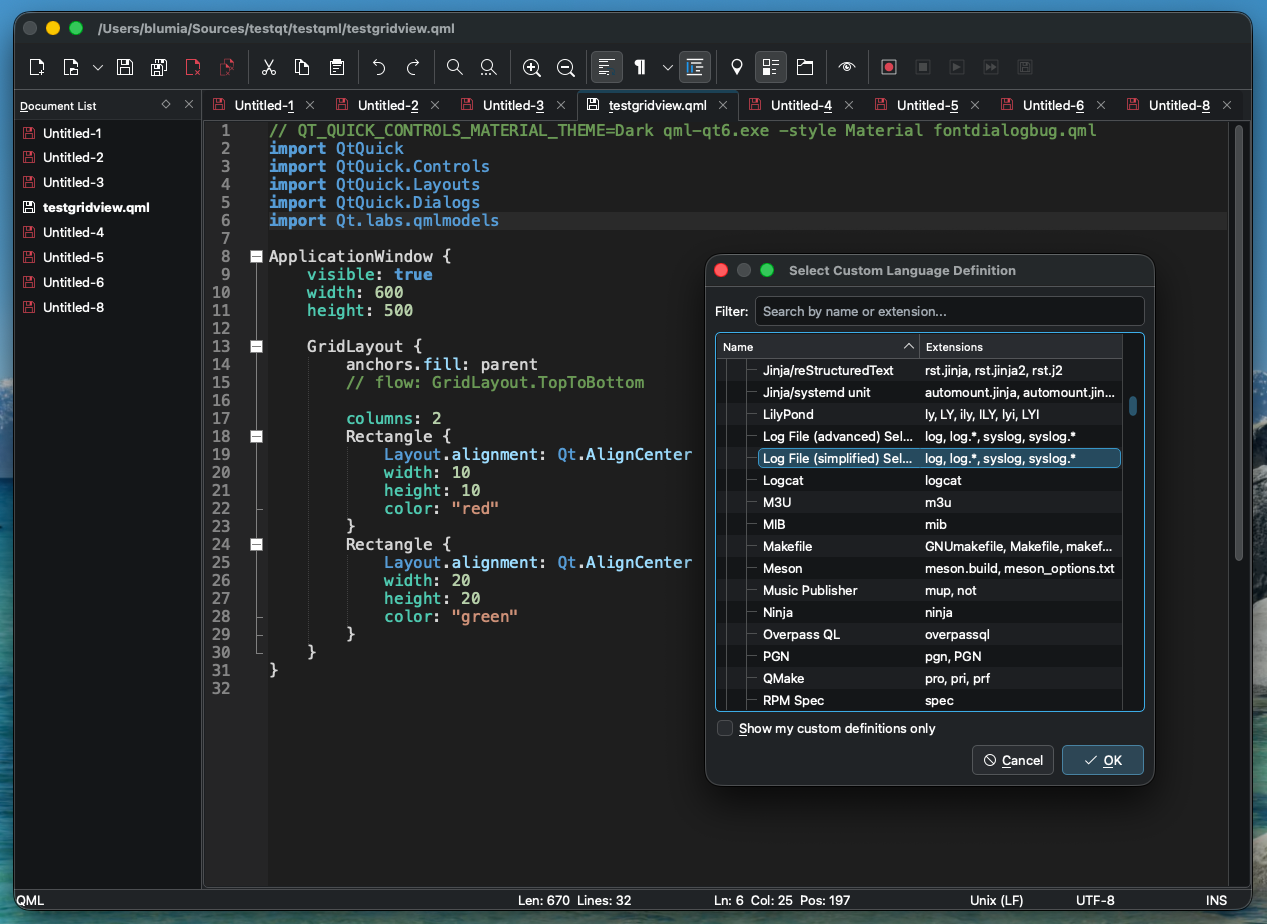1267x924 pixels.
Task: Redo the last undone edit
Action: click(x=412, y=67)
